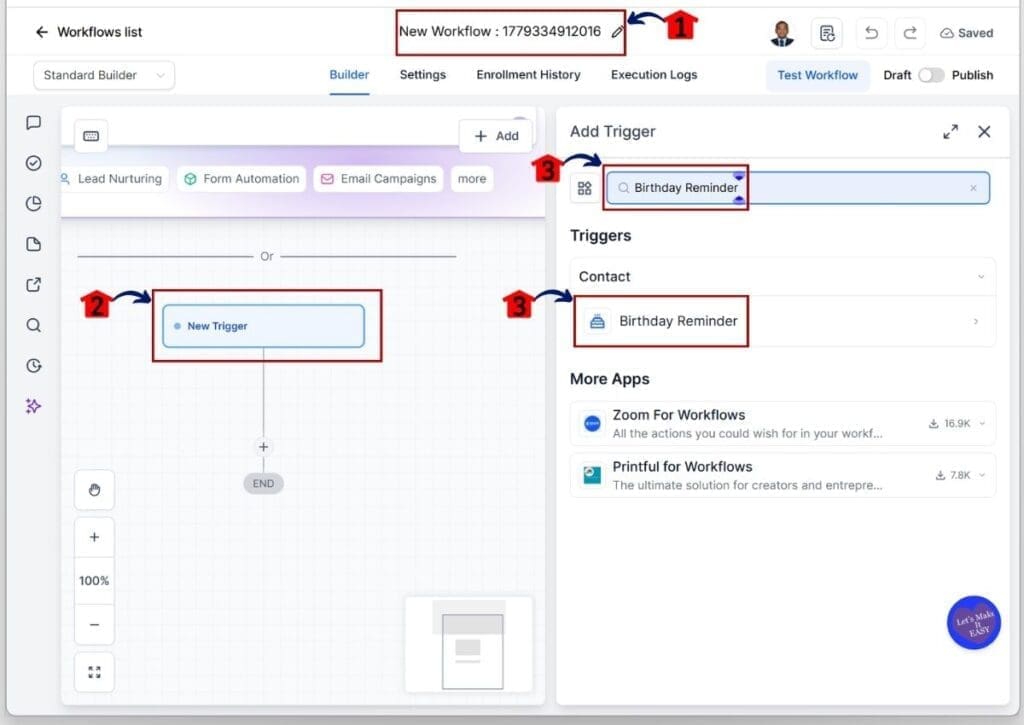This screenshot has height=725, width=1024.
Task: Go back to Workflows list
Action: 88,32
